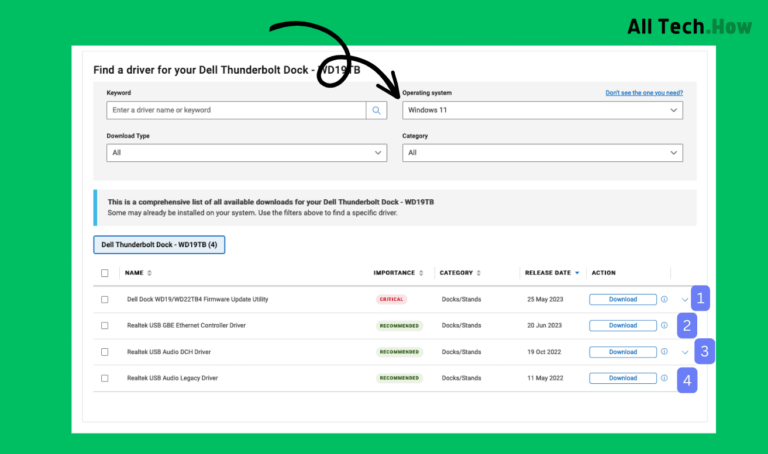The height and width of the screenshot is (454, 768).
Task: Tick the checkbox for Dell Dock Firmware Update Utility
Action: click(x=105, y=299)
